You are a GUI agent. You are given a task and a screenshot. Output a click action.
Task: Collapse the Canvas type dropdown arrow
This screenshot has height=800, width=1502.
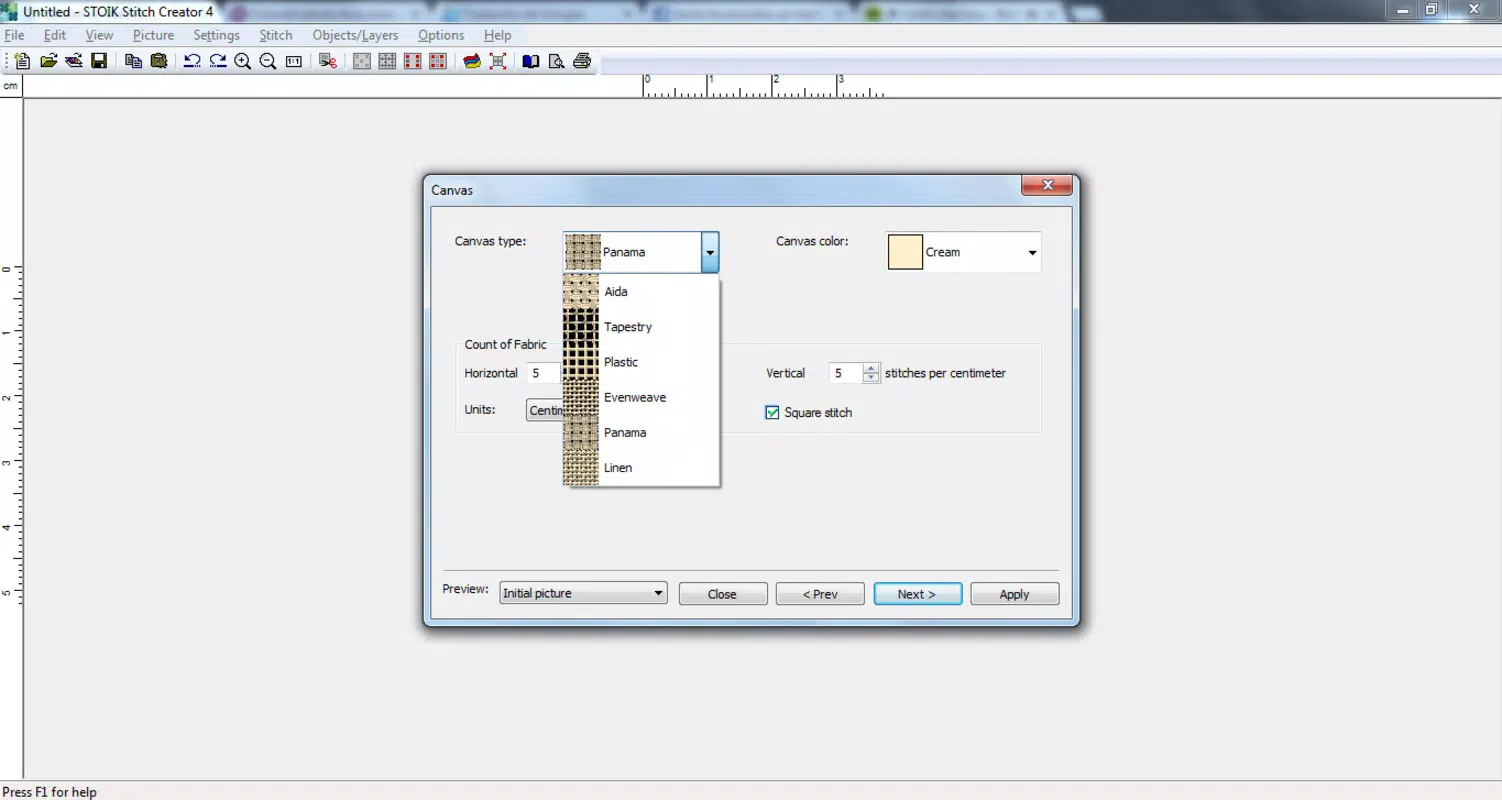click(x=709, y=253)
